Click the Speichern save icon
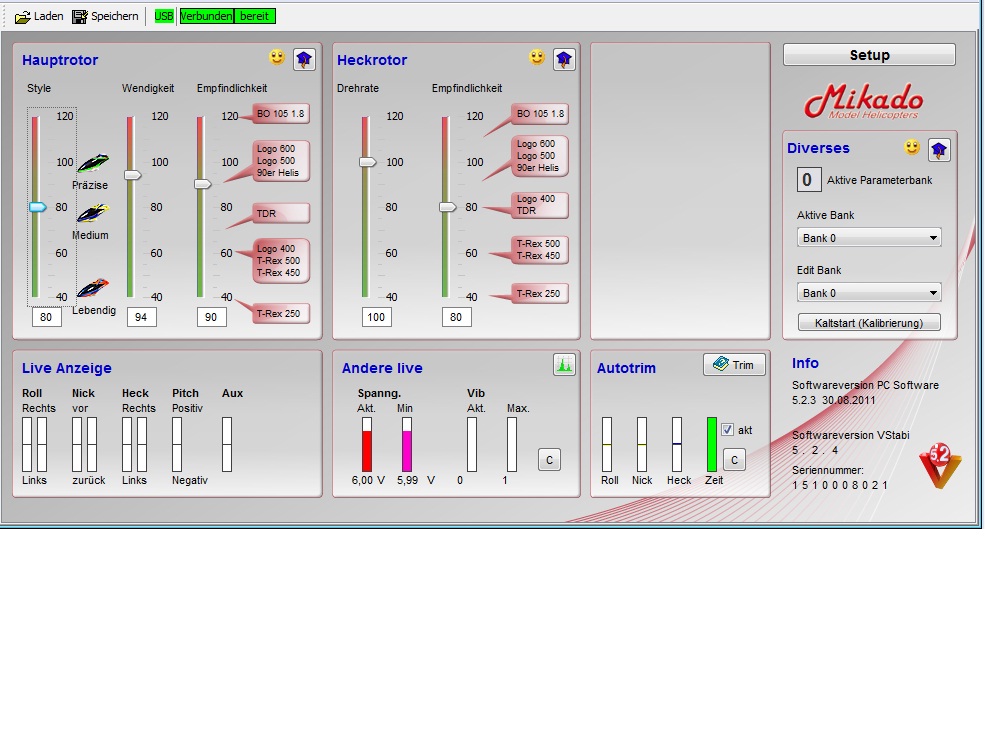This screenshot has width=985, height=732. (80, 17)
